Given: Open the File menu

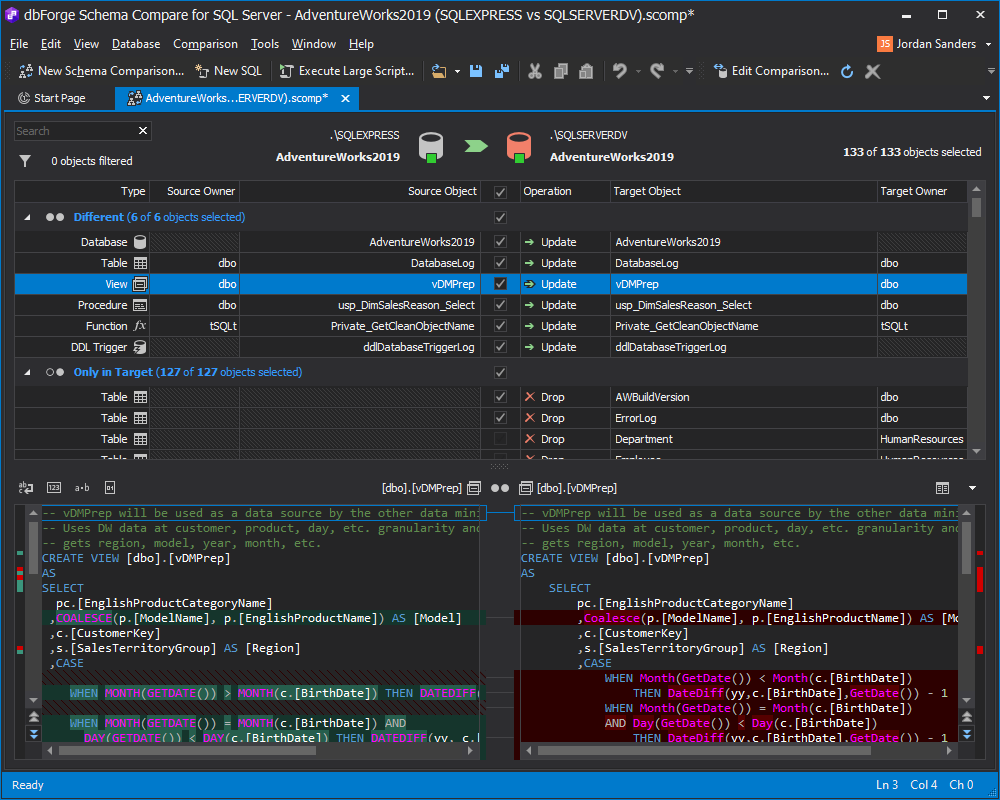Looking at the screenshot, I should click(19, 44).
